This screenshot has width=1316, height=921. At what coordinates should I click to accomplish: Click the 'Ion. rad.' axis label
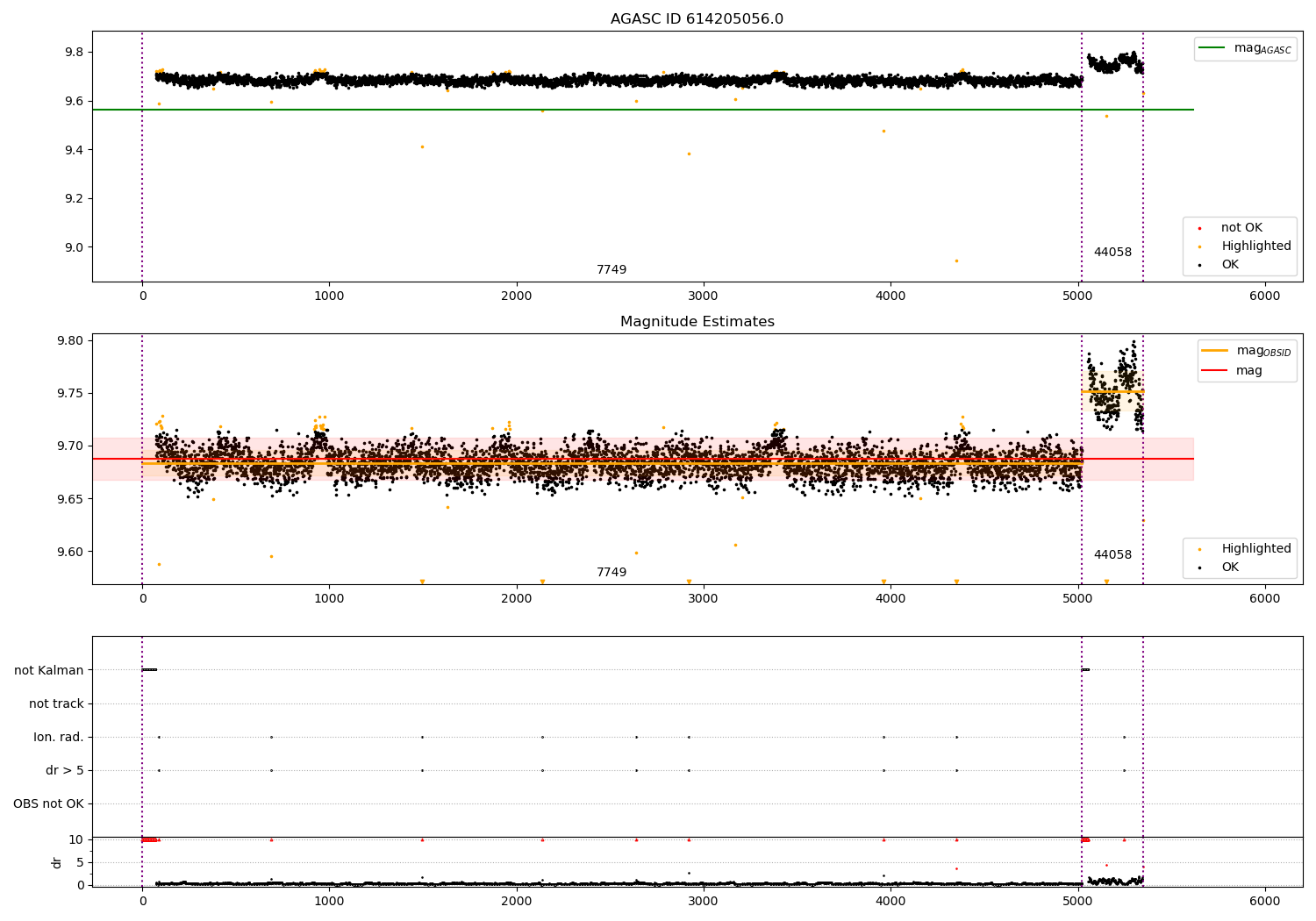[x=59, y=737]
